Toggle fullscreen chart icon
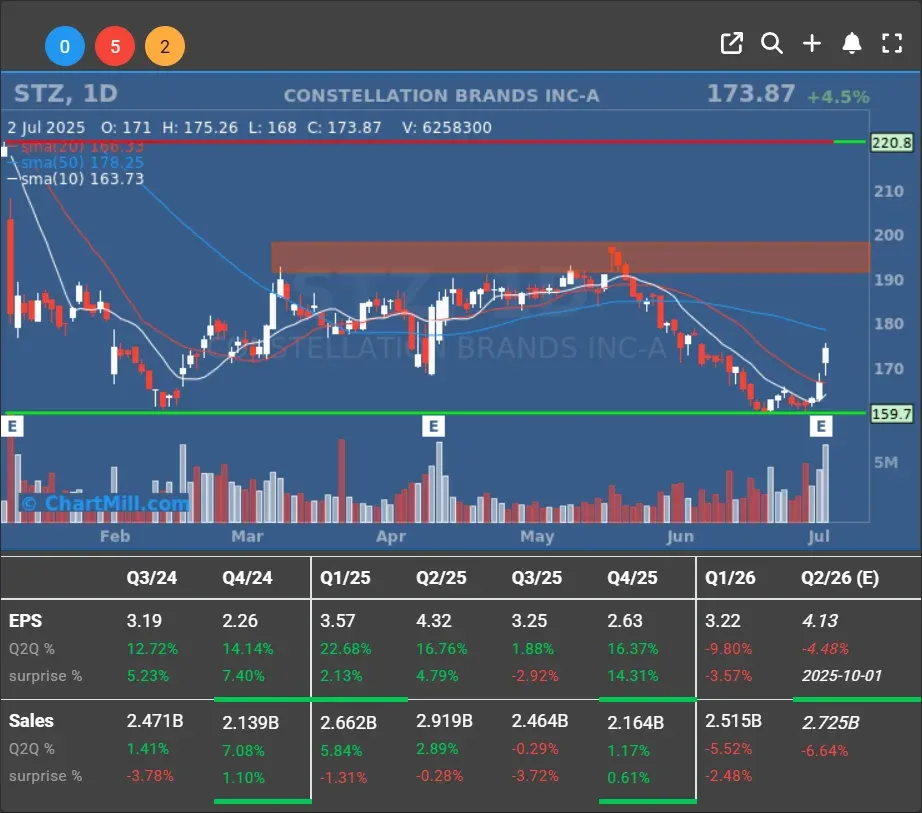This screenshot has width=922, height=813. [x=892, y=44]
